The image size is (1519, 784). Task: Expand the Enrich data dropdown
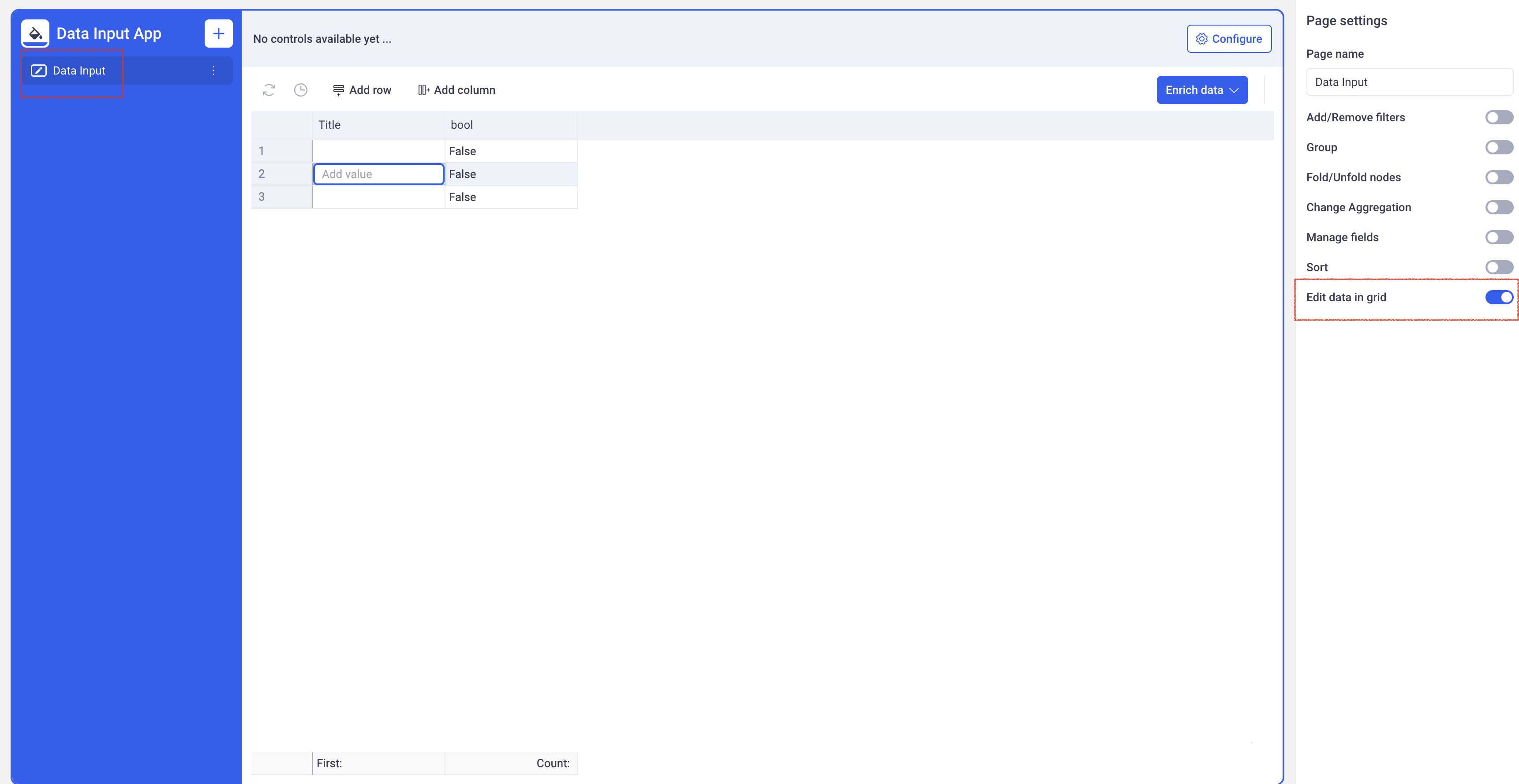1202,90
